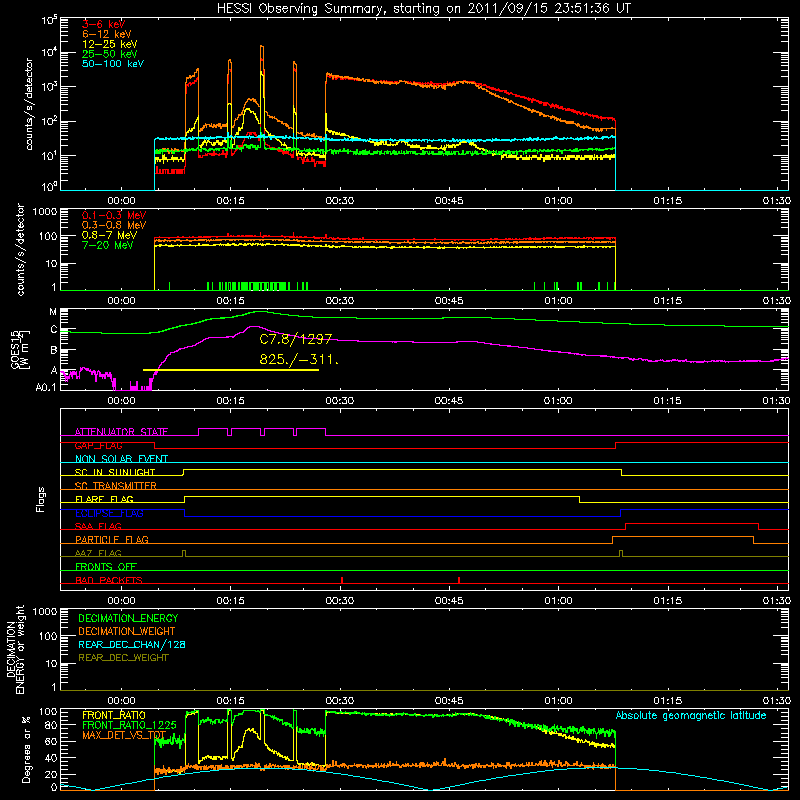Click the C7.8/1297 flare annotation
This screenshot has width=800, height=800.
coord(296,339)
